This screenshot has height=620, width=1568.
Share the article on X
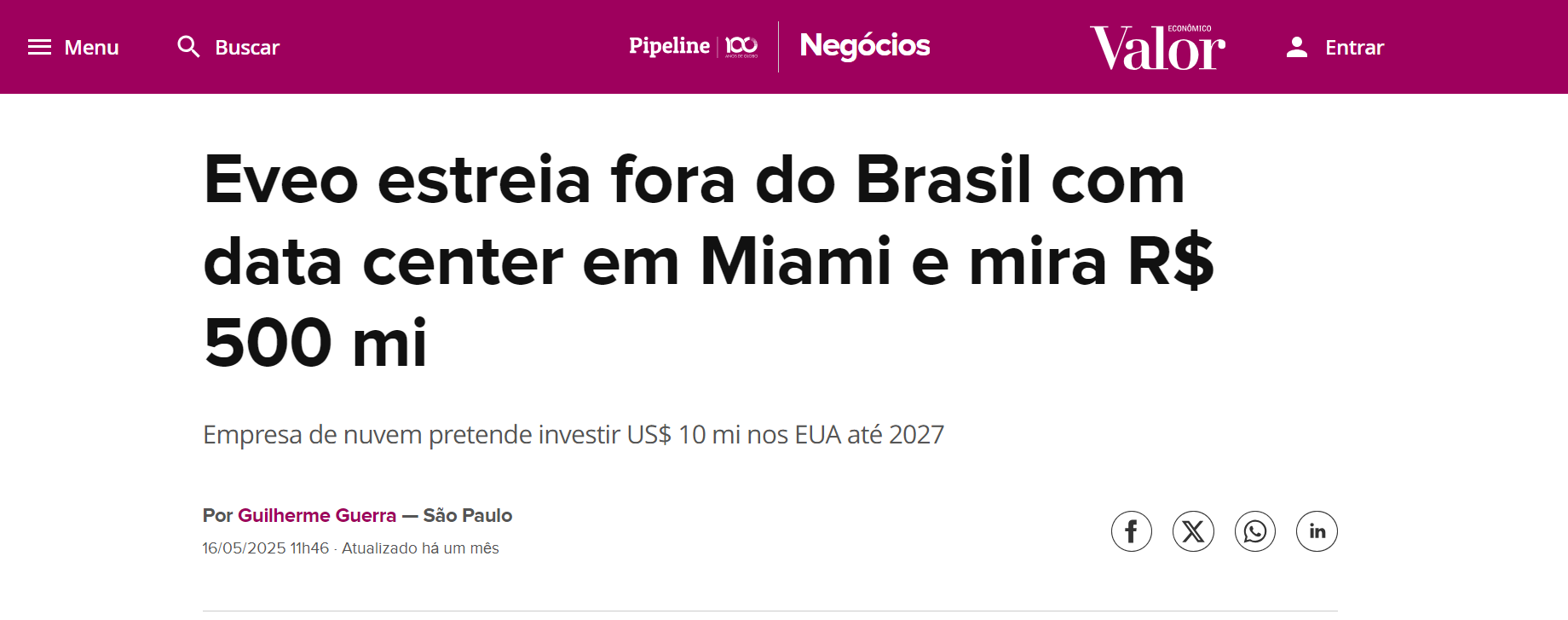[1193, 531]
